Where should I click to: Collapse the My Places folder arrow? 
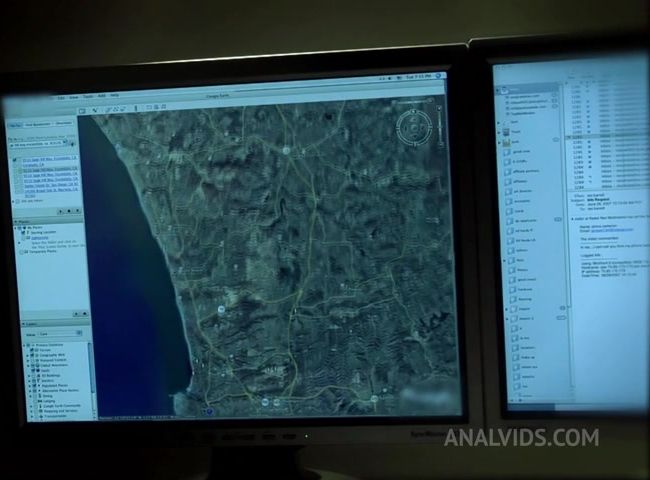click(x=16, y=228)
